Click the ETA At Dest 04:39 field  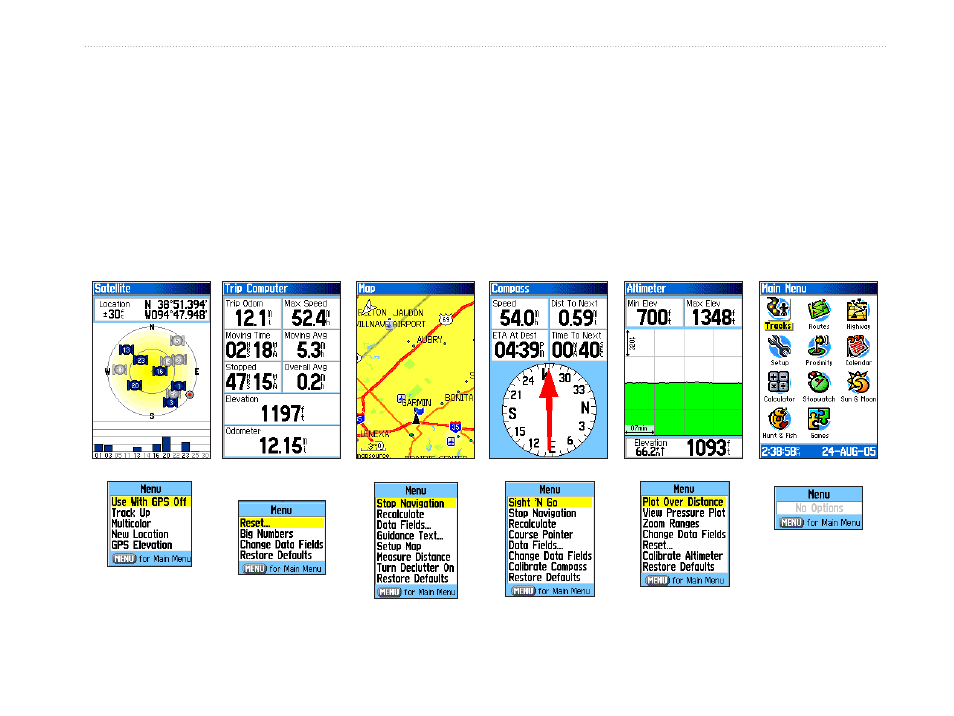tap(519, 346)
